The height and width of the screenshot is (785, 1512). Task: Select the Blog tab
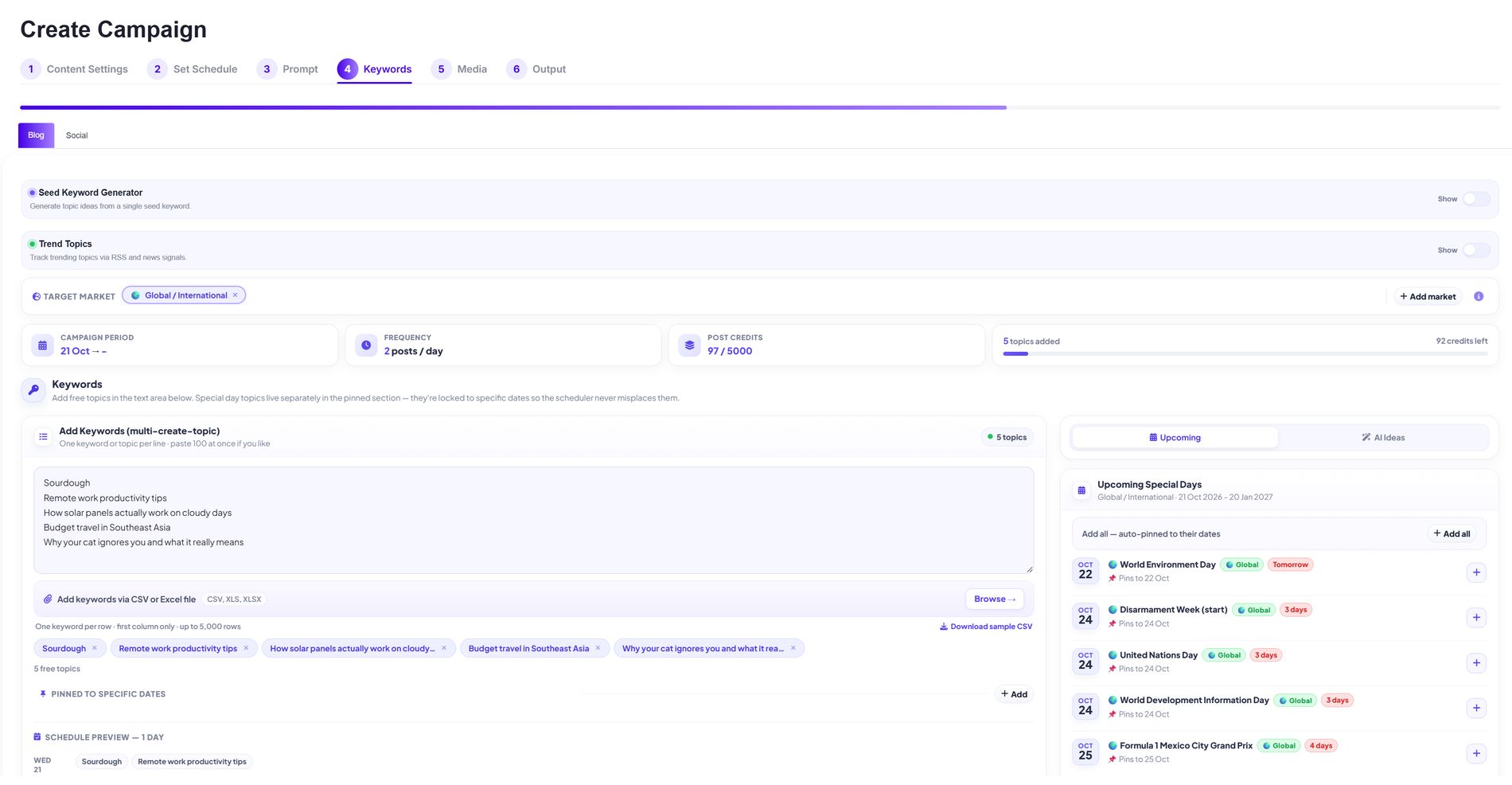pos(36,135)
